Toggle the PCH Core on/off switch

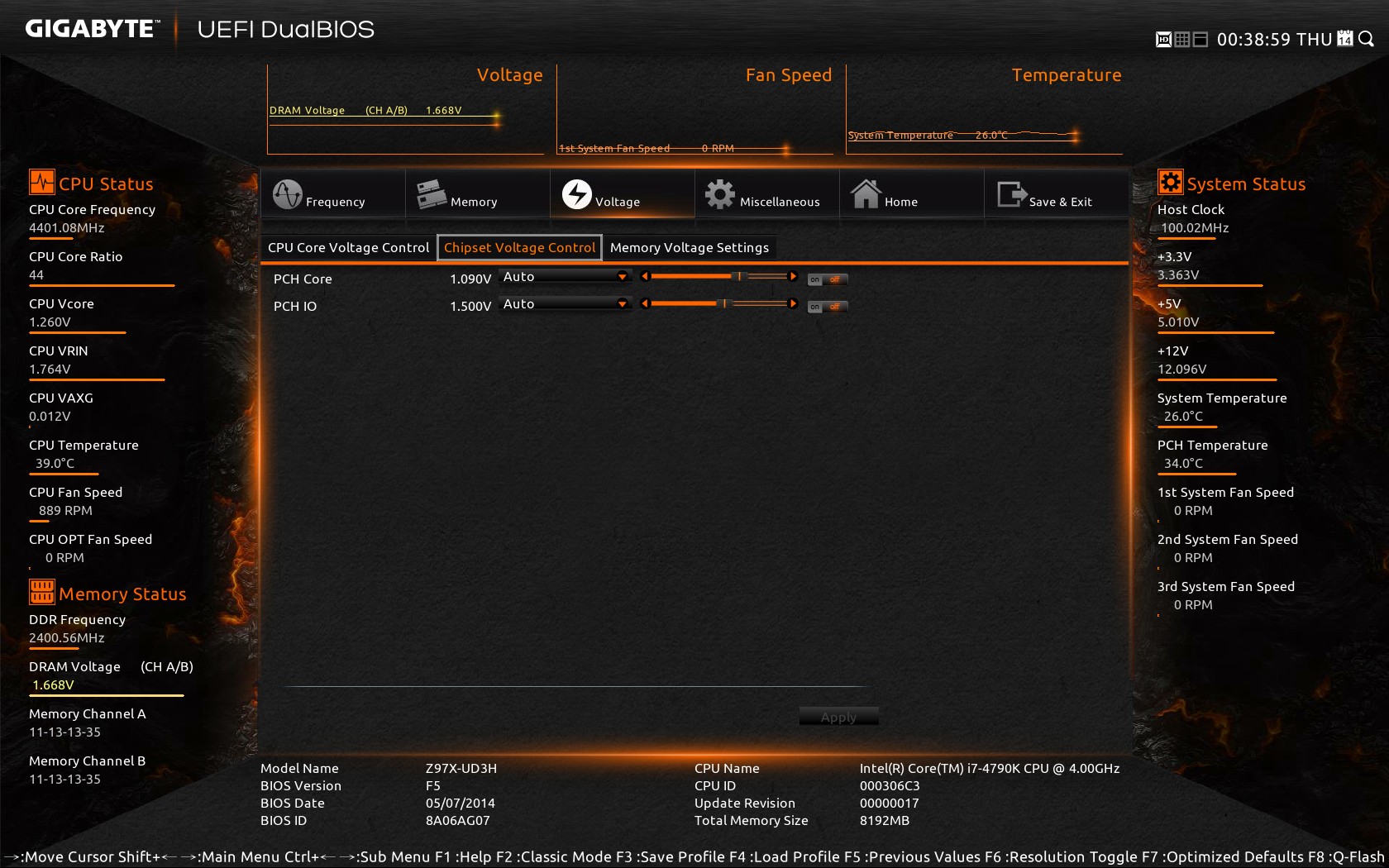pyautogui.click(x=828, y=279)
